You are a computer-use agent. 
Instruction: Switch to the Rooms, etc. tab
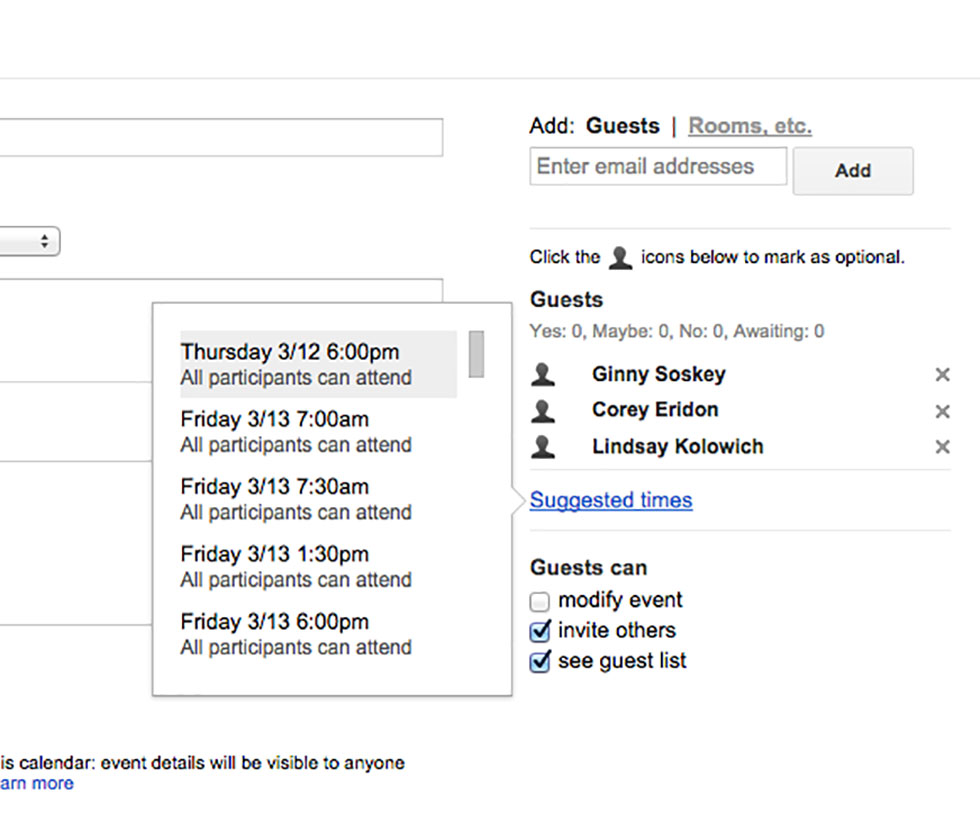pos(749,126)
